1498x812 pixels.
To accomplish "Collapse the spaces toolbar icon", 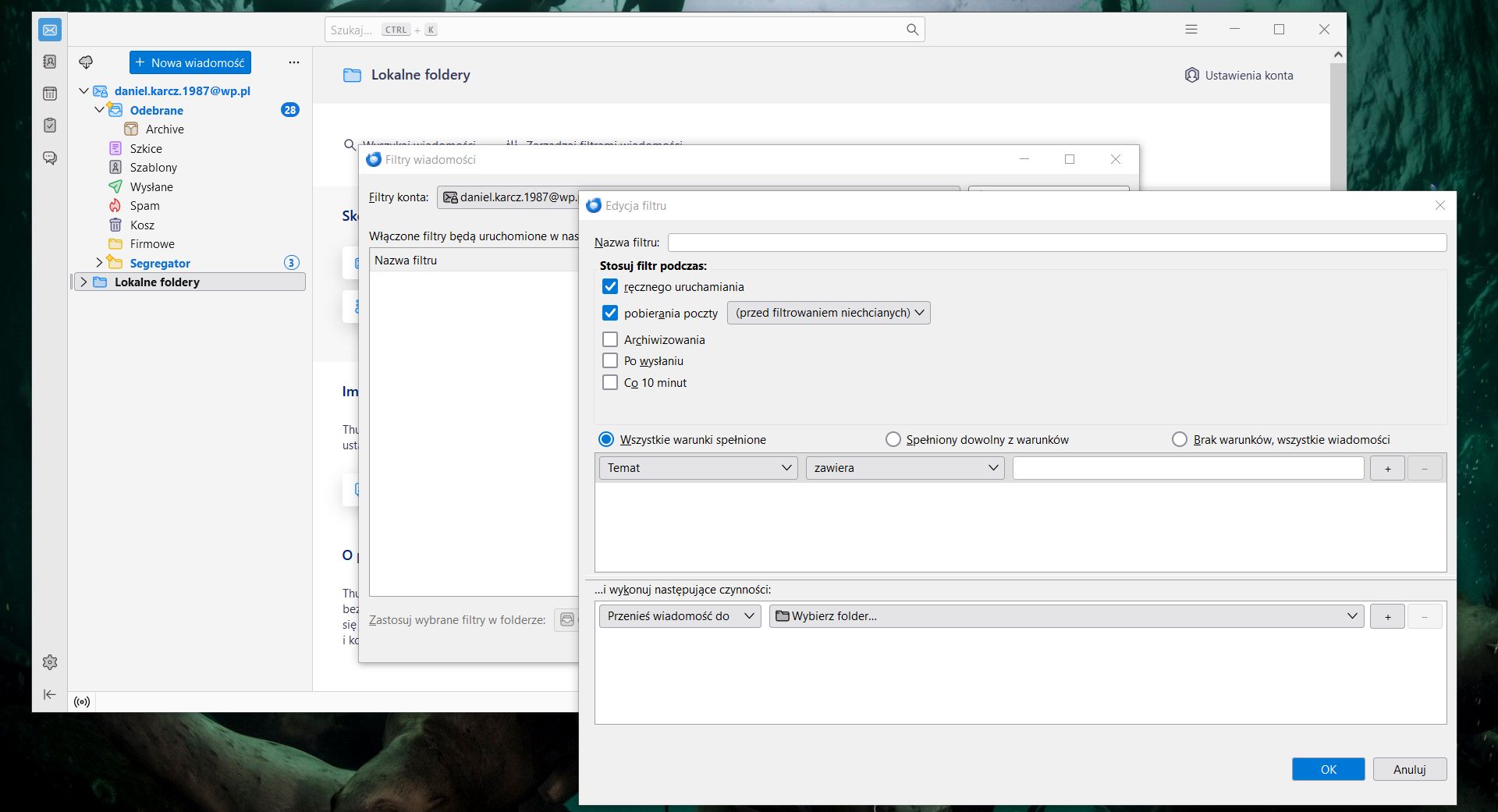I will (50, 694).
